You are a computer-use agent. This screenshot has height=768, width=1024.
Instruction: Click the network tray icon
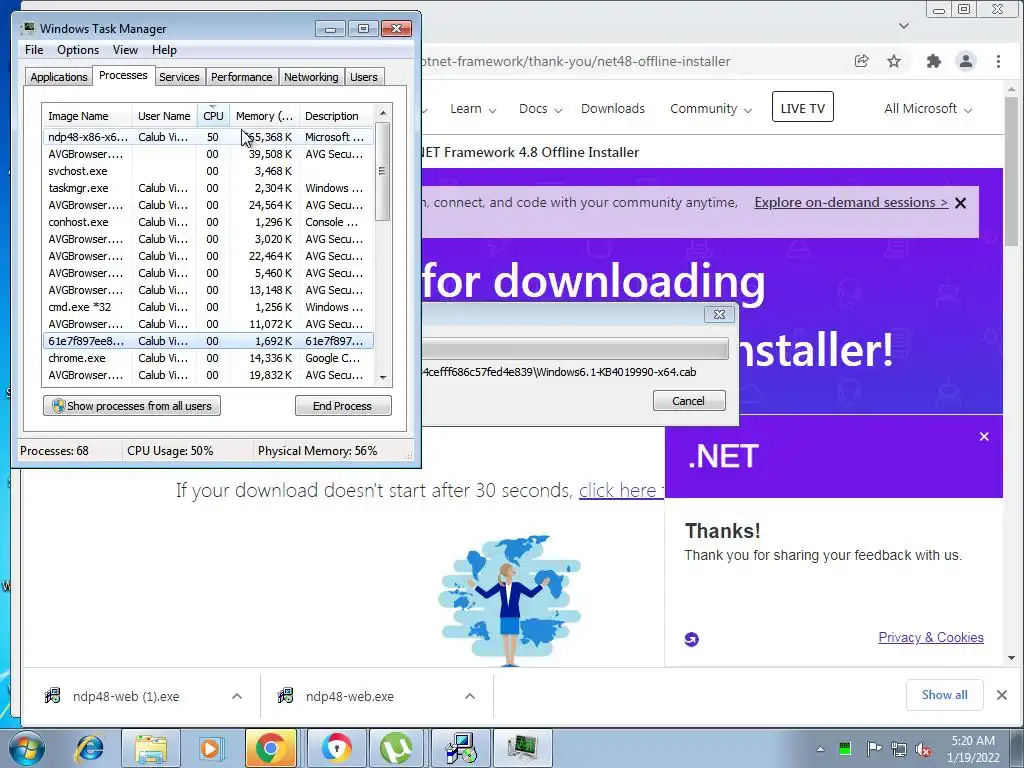tap(899, 749)
